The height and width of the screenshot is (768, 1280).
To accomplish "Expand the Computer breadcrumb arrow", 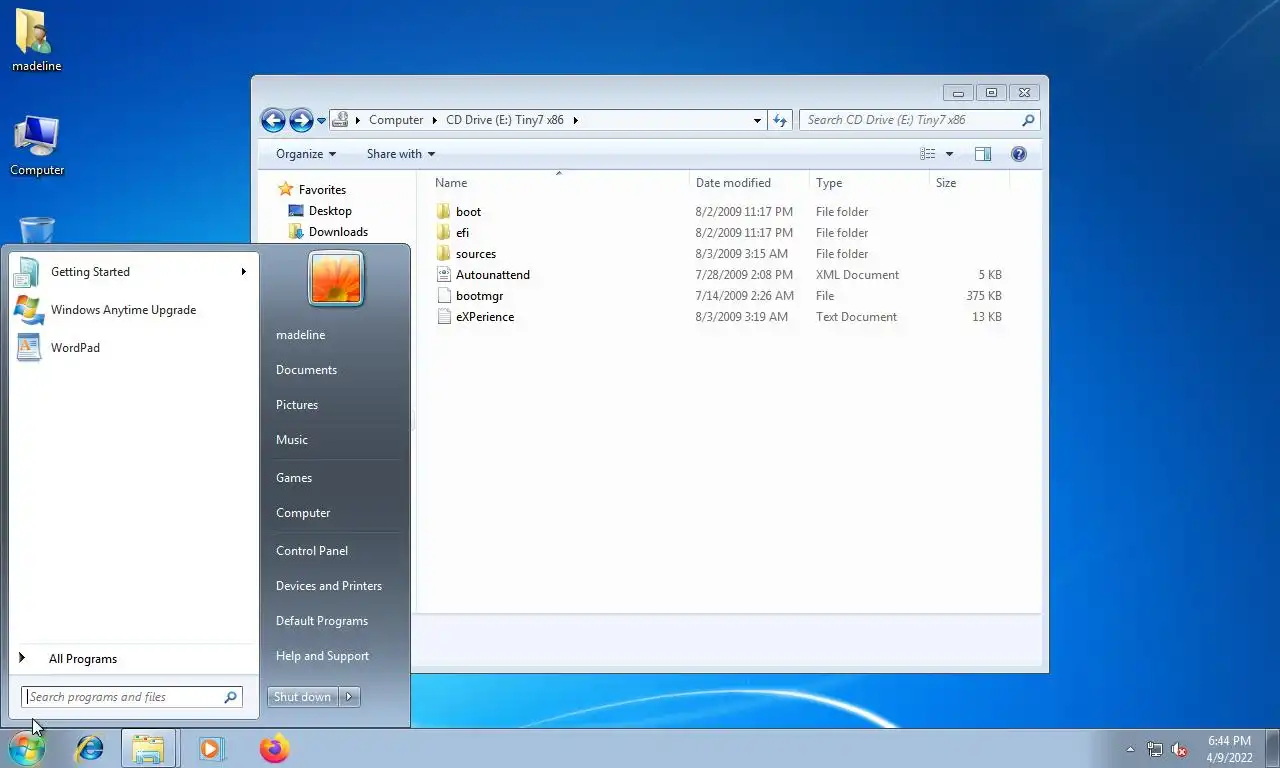I will 435,120.
